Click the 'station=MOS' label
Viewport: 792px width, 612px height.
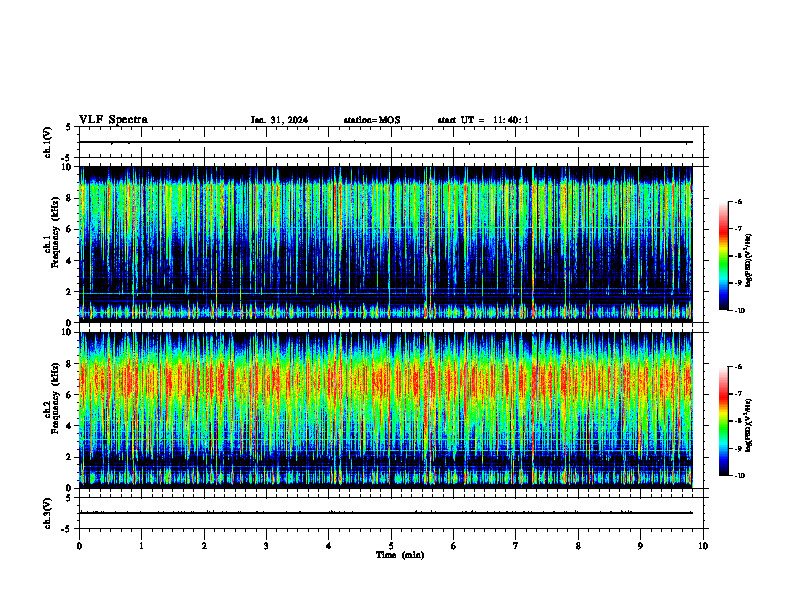(372, 120)
